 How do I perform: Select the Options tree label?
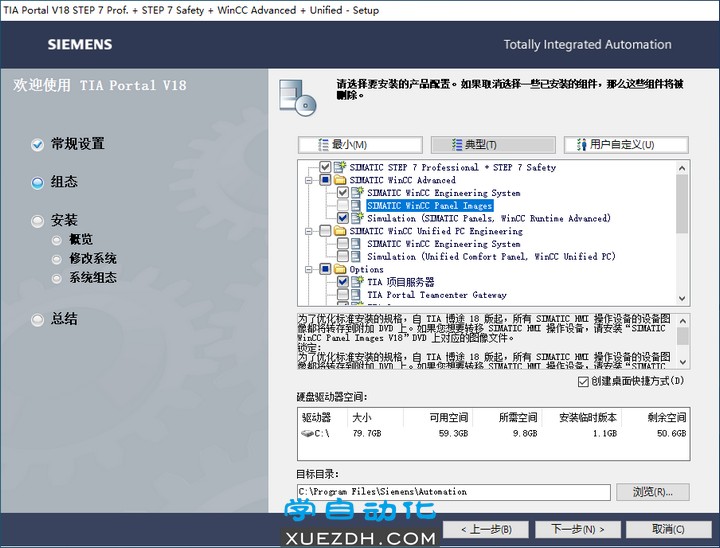tap(366, 269)
